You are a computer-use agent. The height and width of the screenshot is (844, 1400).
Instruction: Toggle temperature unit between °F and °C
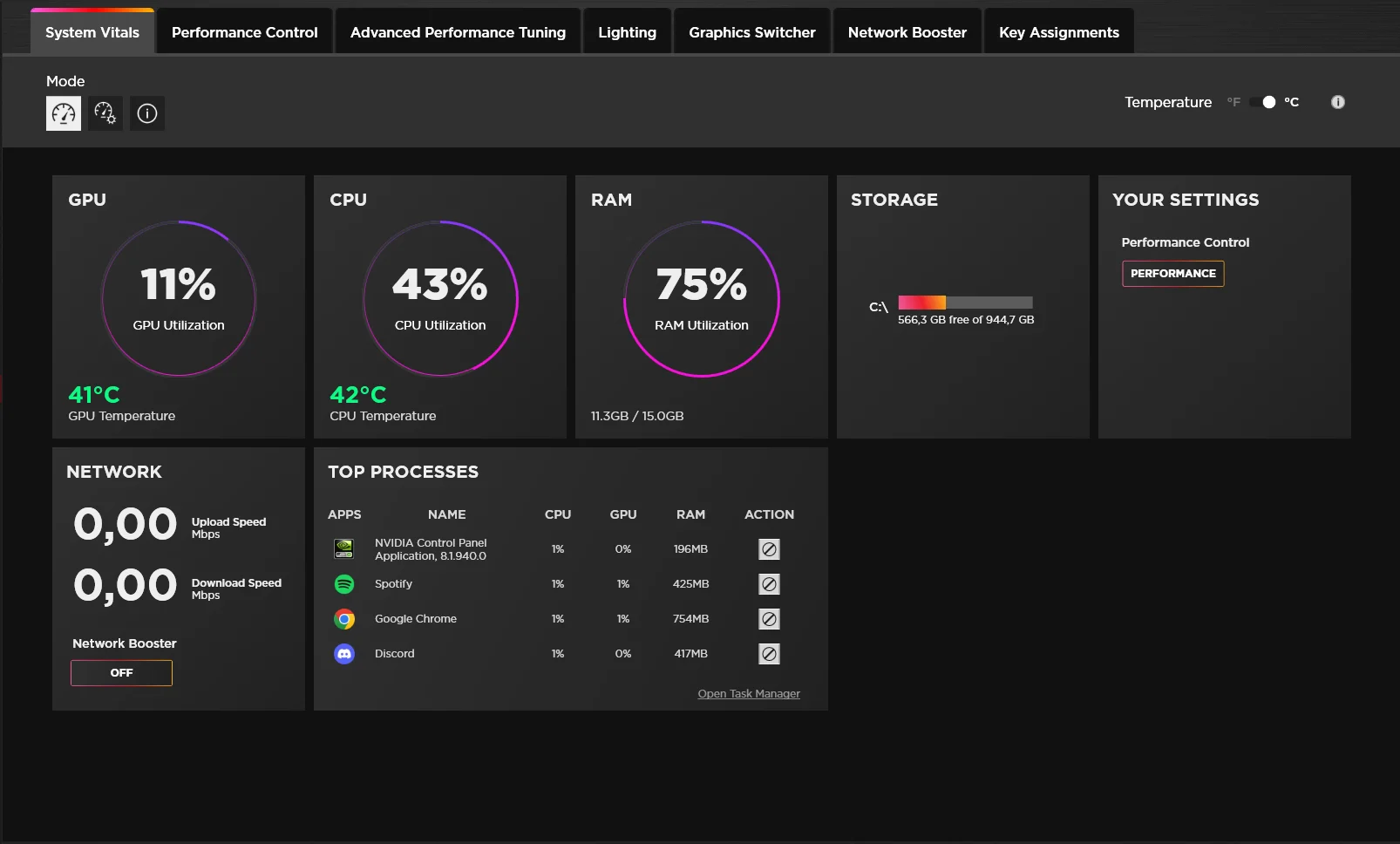(x=1263, y=102)
